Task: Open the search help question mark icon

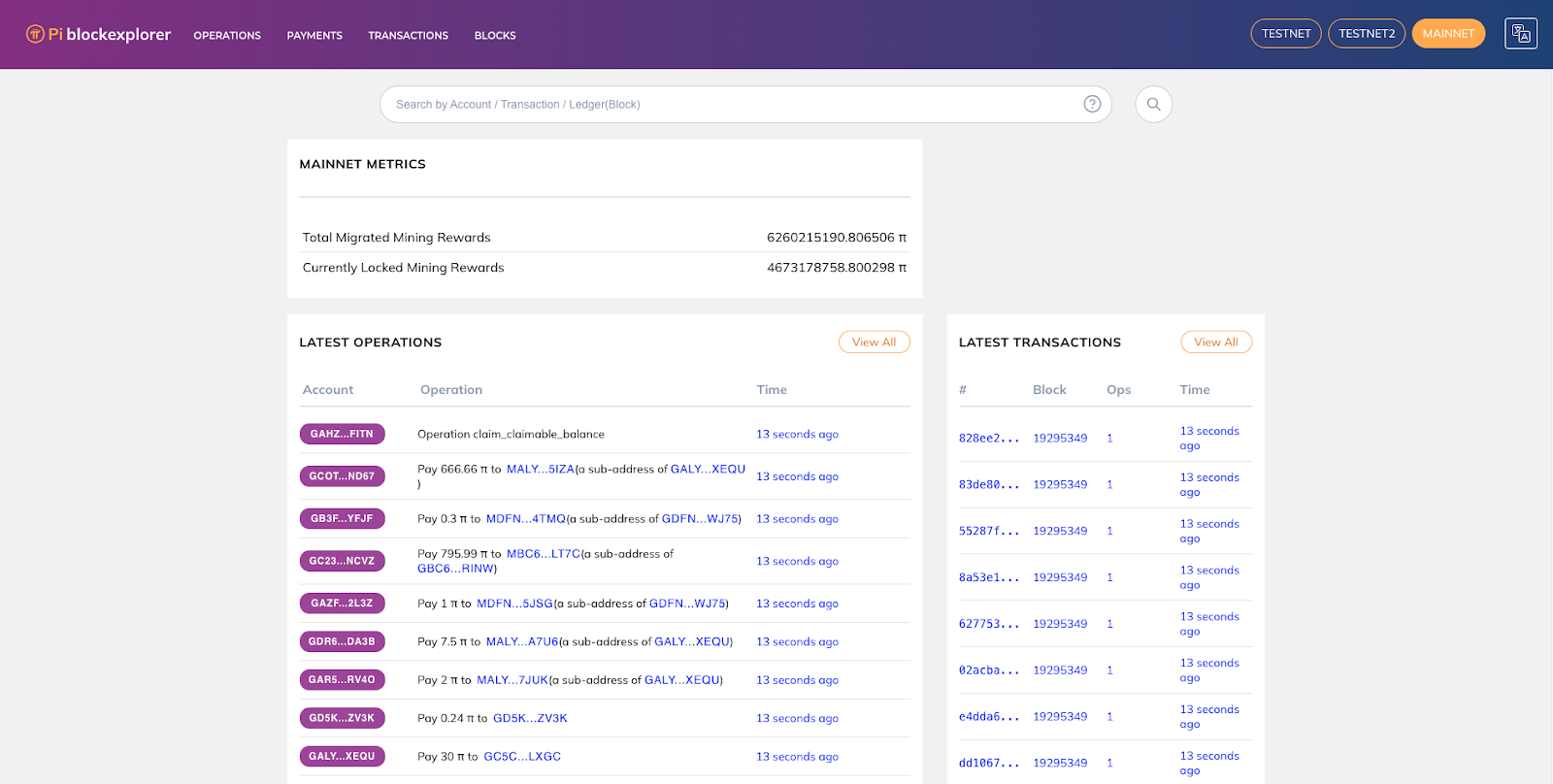Action: [x=1092, y=105]
